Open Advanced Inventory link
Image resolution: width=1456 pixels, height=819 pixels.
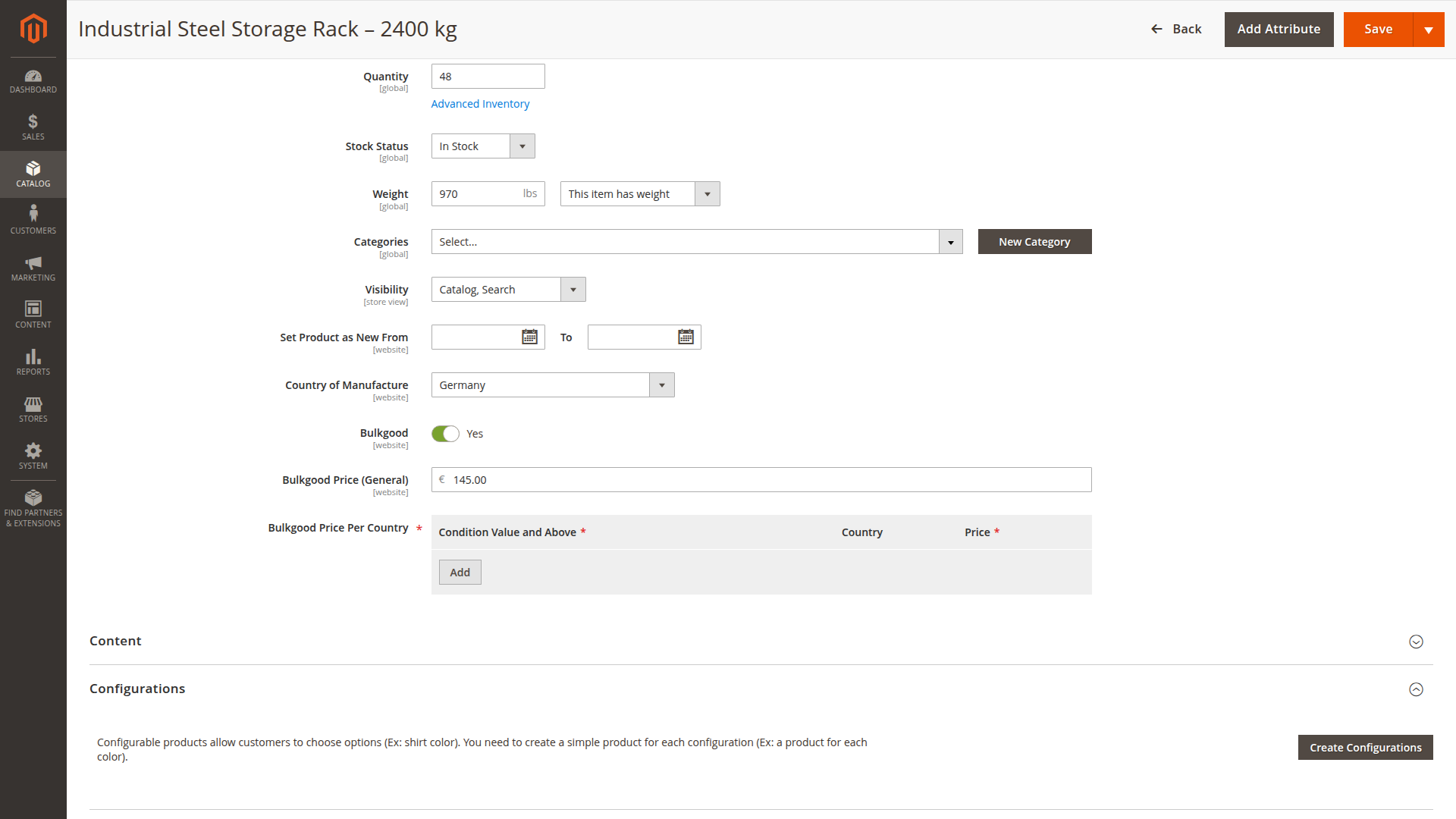(480, 104)
